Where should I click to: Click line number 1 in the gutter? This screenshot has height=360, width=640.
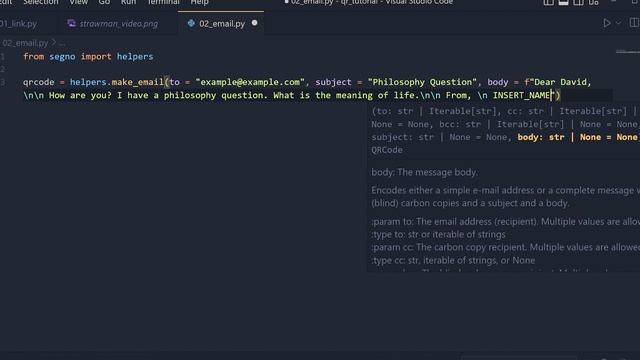click(x=3, y=57)
